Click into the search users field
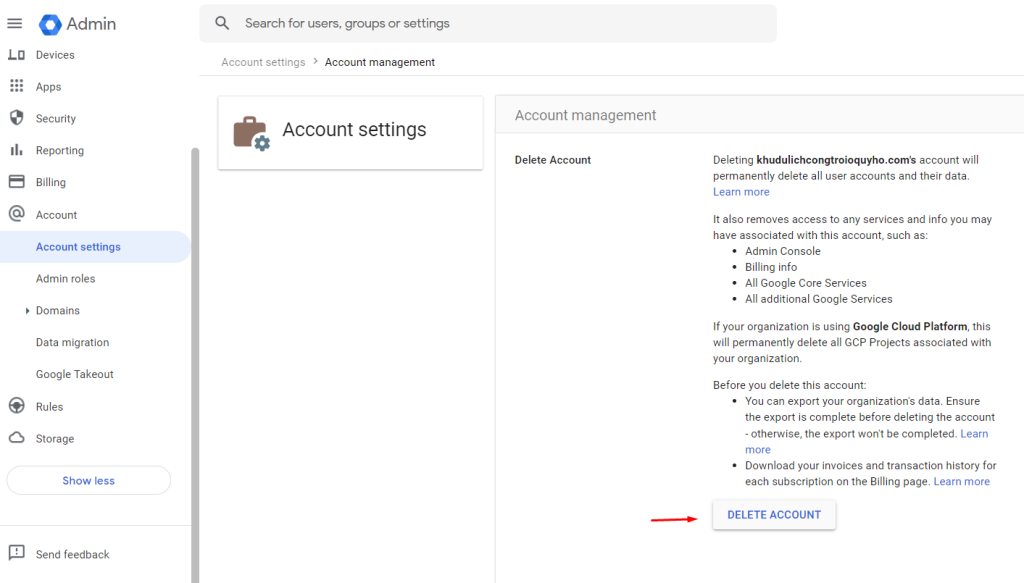1024x583 pixels. point(500,23)
